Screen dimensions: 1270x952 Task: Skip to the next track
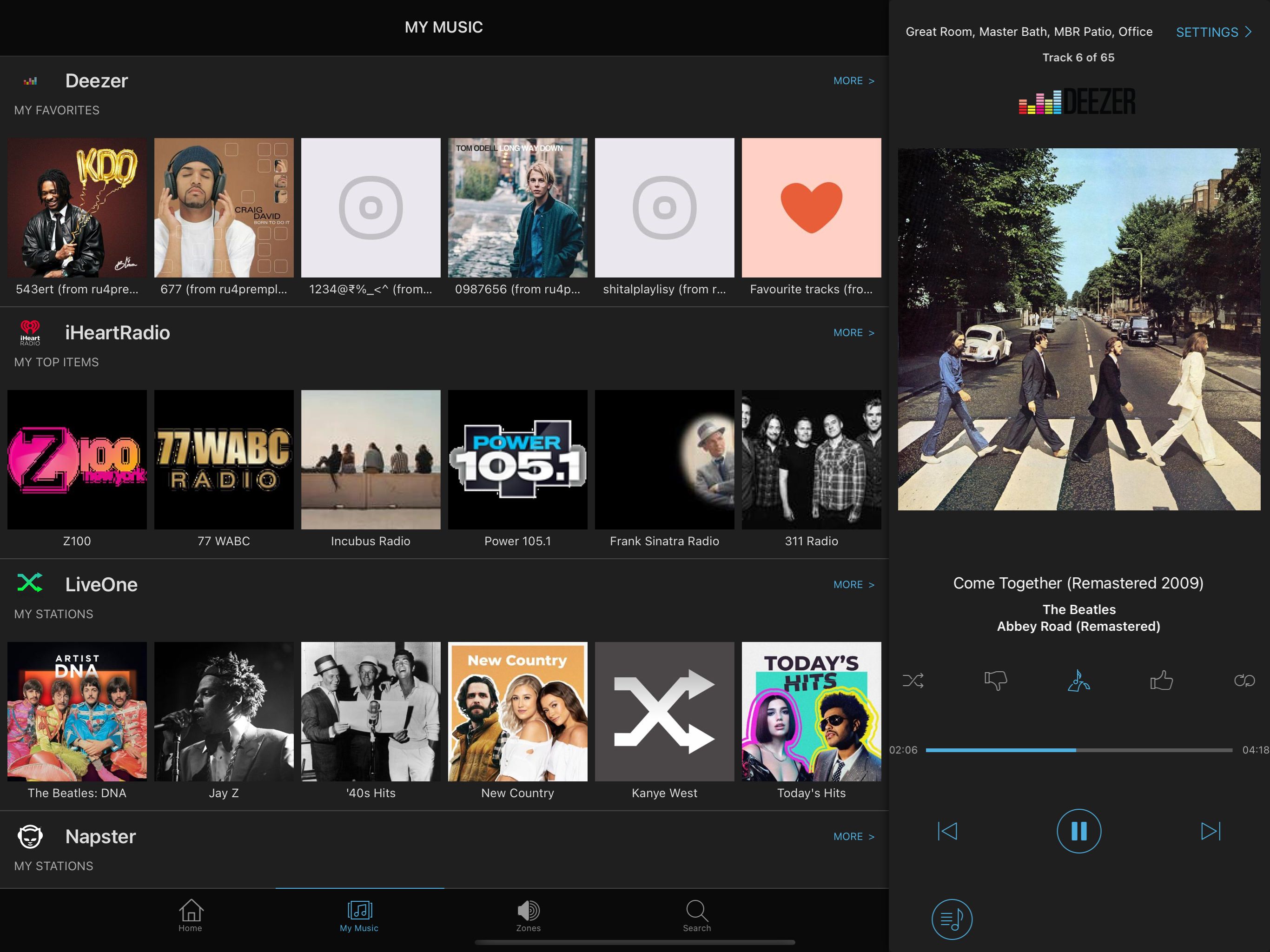click(x=1211, y=831)
